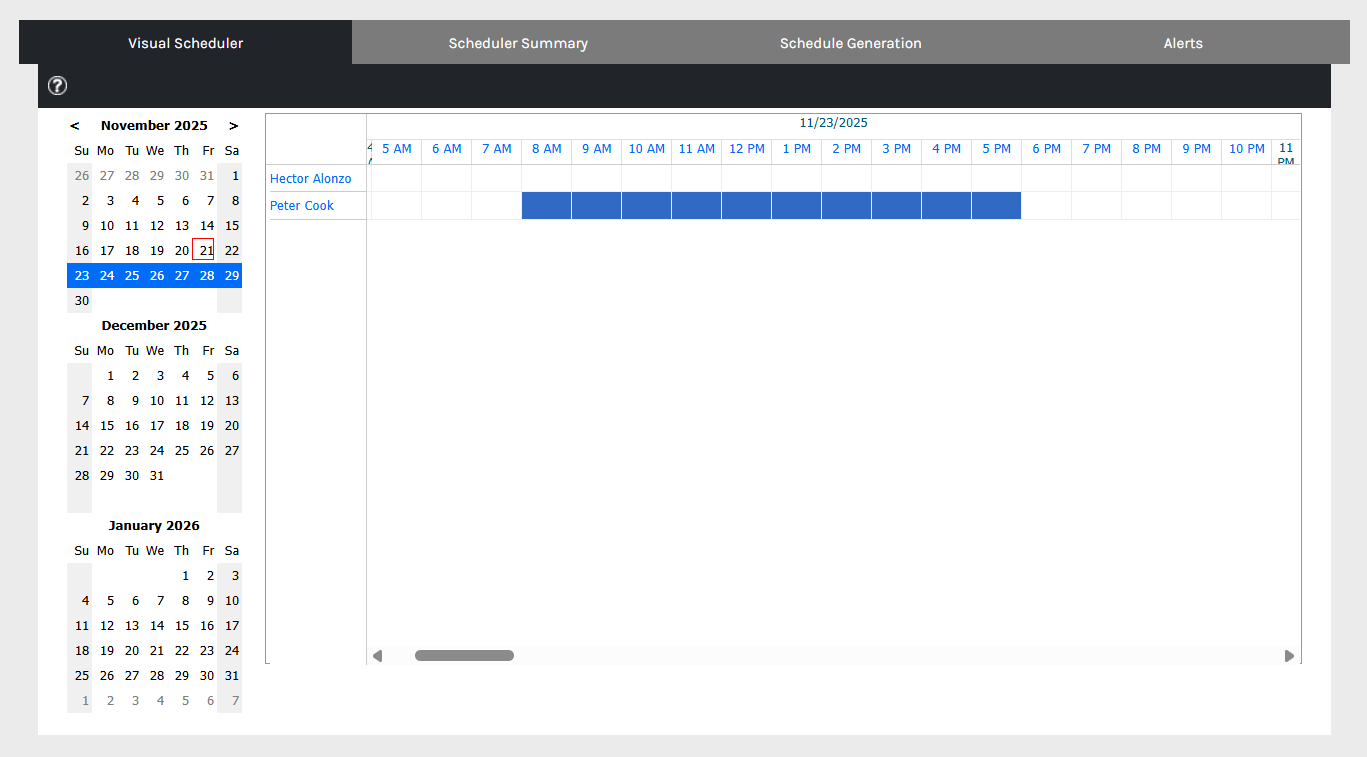The height and width of the screenshot is (757, 1367).
Task: Open the Scheduler Summary tab
Action: click(518, 43)
